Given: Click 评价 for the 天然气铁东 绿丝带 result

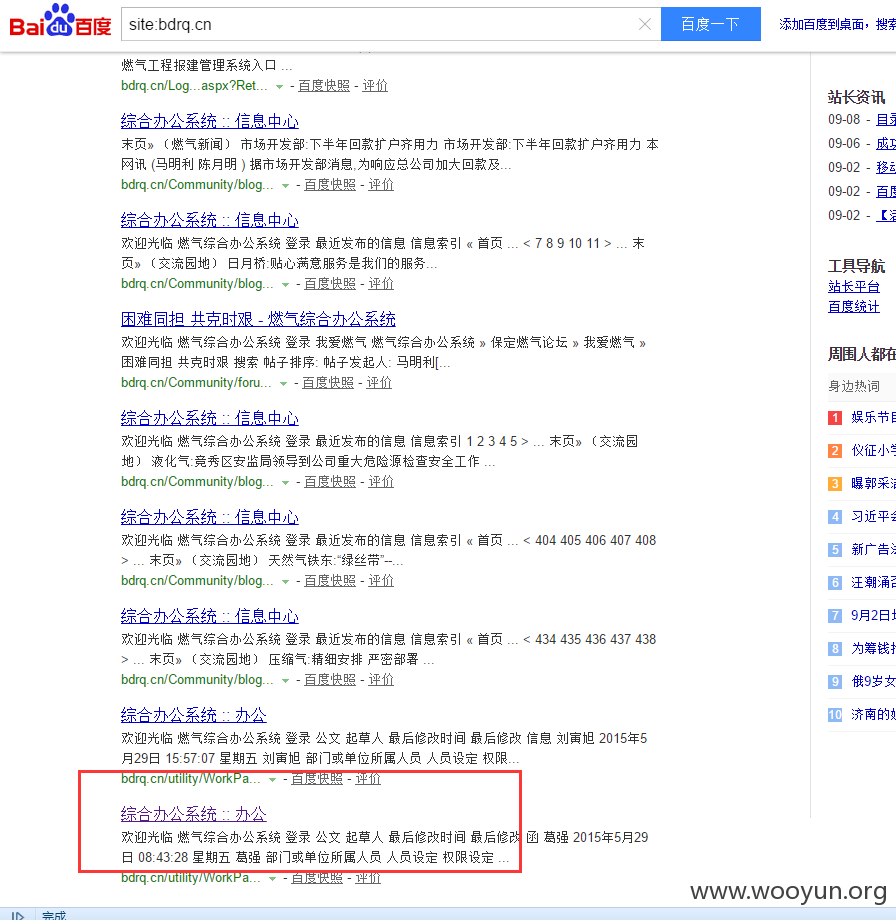Looking at the screenshot, I should click(x=381, y=581).
